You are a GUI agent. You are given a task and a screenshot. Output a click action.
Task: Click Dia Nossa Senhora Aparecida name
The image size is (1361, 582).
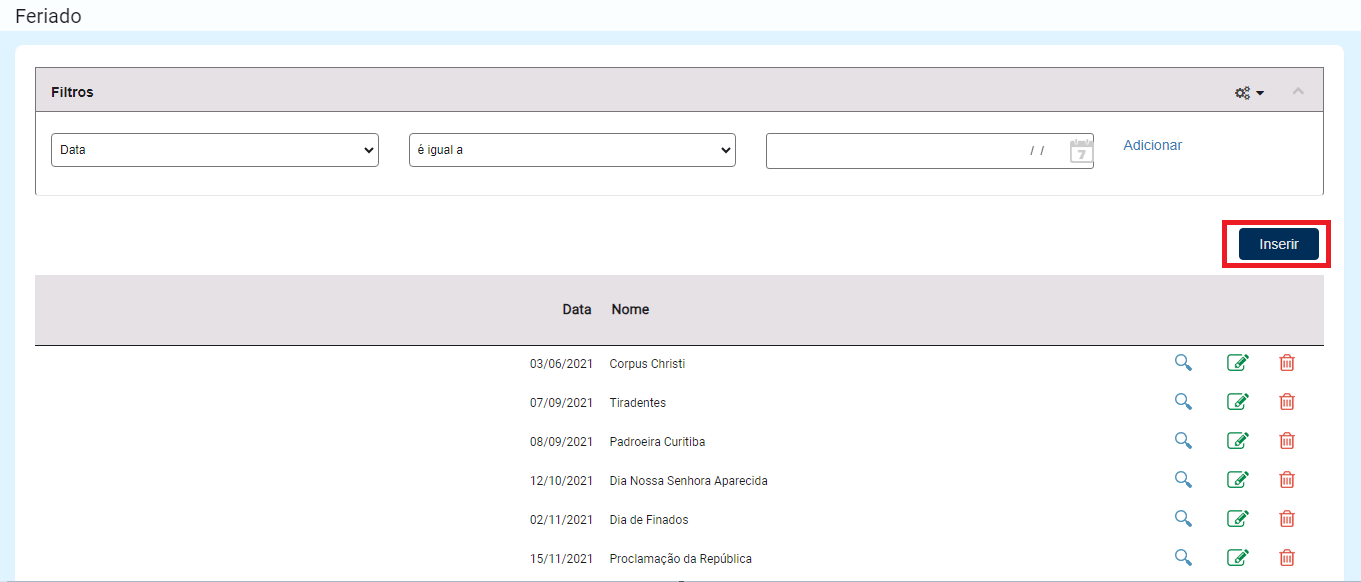[689, 481]
